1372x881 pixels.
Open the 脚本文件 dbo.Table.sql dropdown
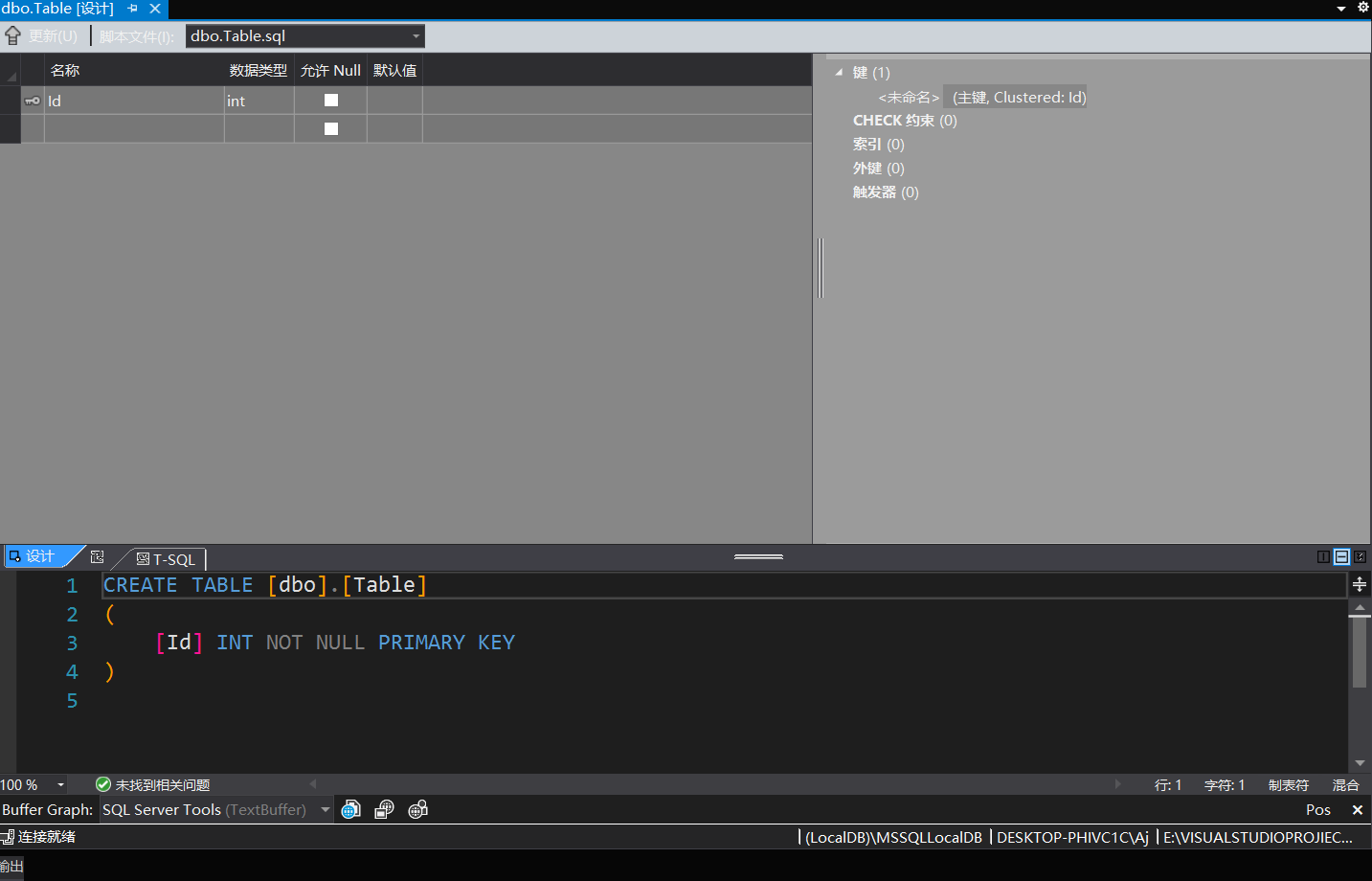416,35
